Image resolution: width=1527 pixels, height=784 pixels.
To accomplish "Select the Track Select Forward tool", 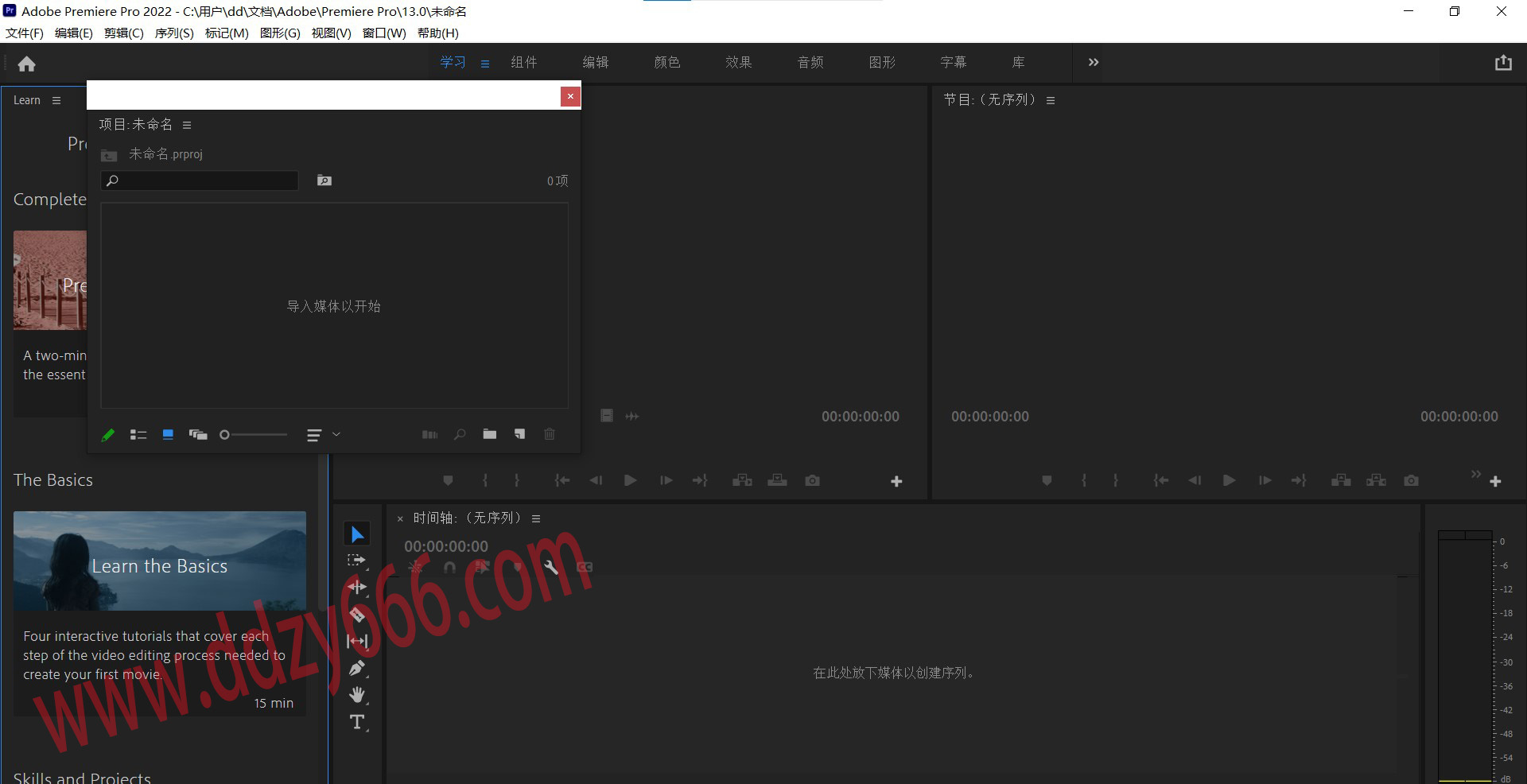I will [357, 561].
